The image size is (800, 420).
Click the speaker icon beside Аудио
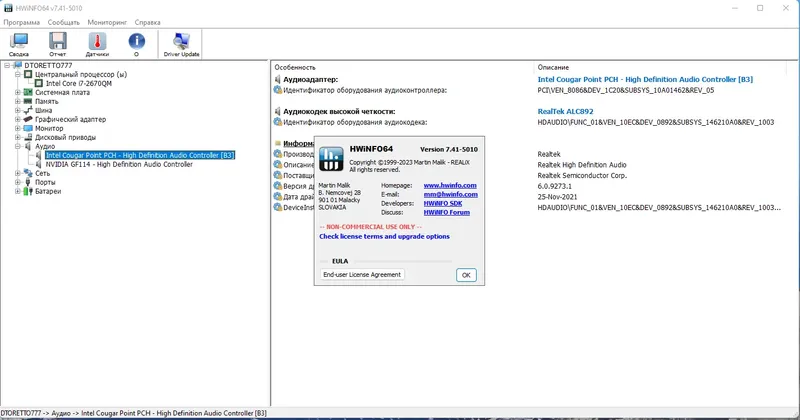(x=28, y=146)
